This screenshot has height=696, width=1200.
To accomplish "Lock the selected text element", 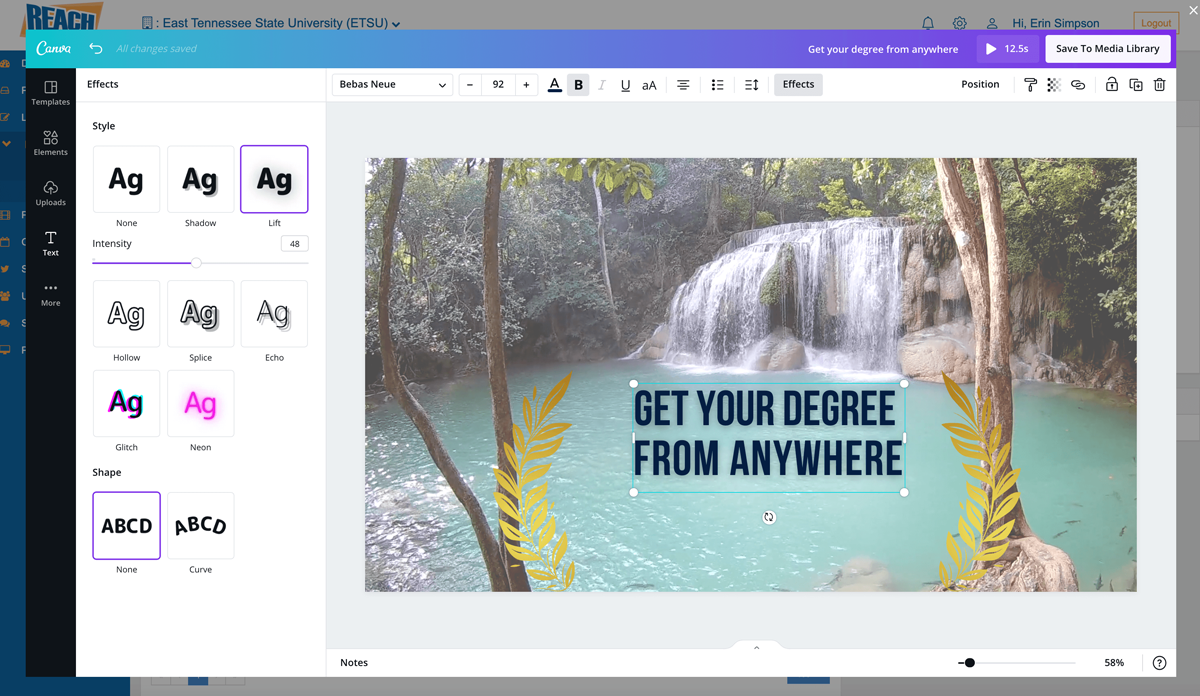I will point(1111,85).
